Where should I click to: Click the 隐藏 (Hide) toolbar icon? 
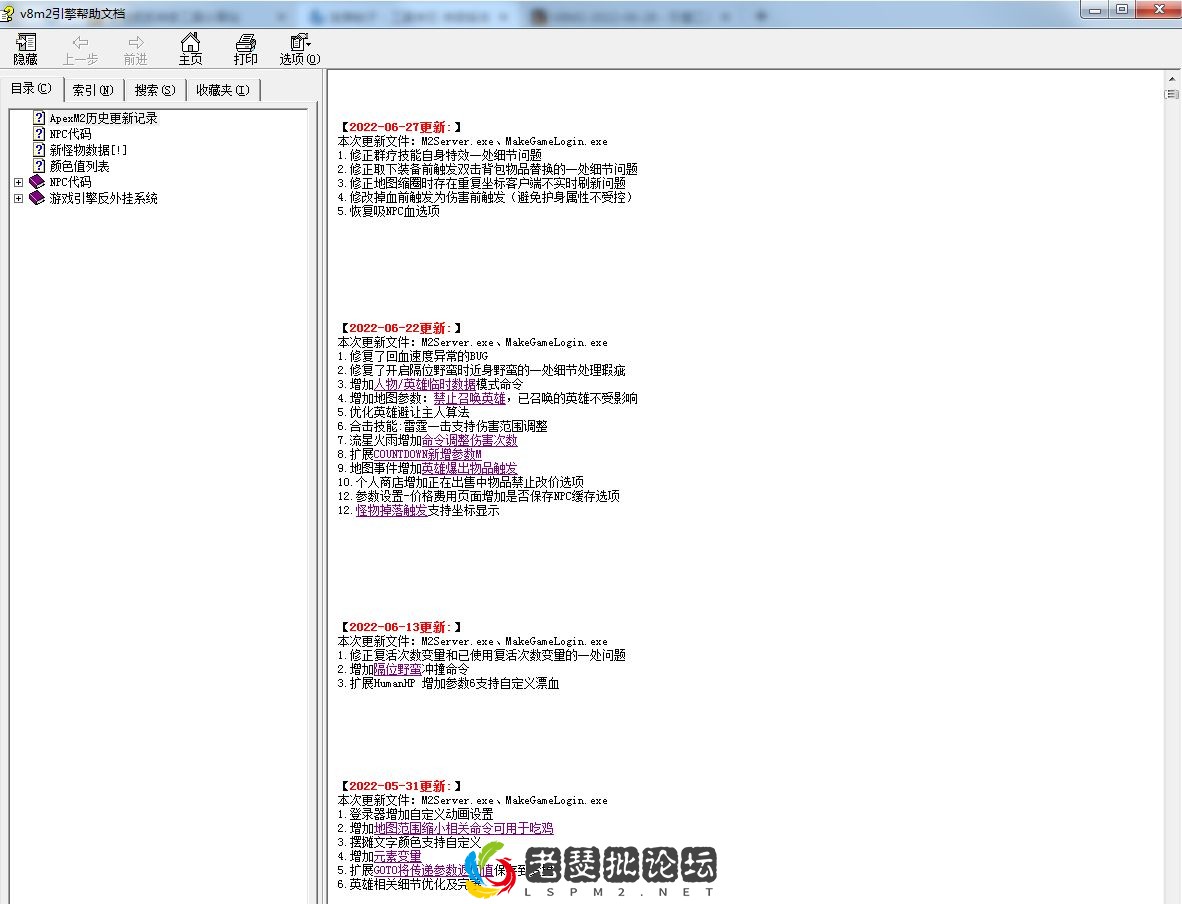pyautogui.click(x=24, y=45)
